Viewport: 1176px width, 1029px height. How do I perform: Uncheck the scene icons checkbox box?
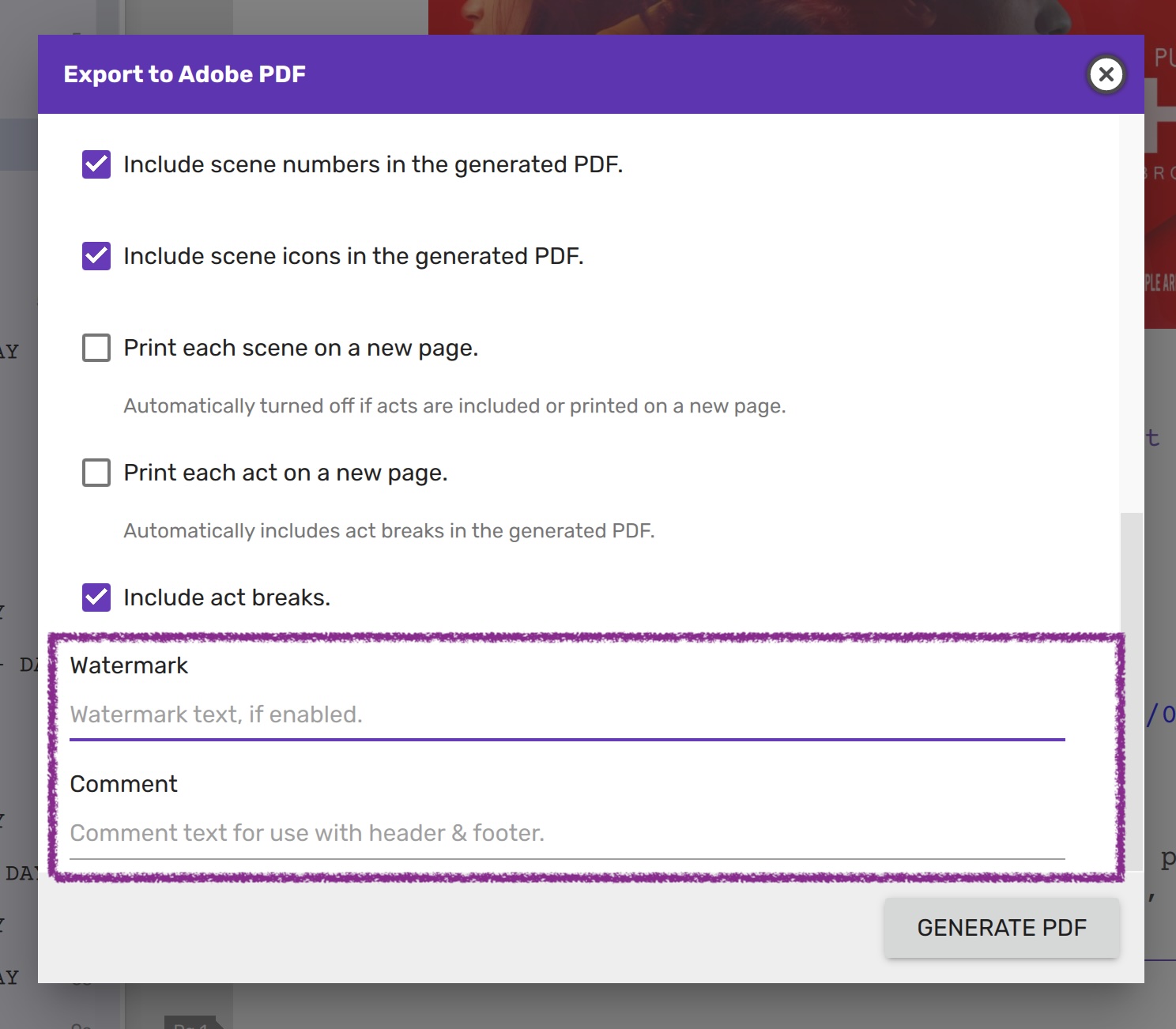(96, 256)
